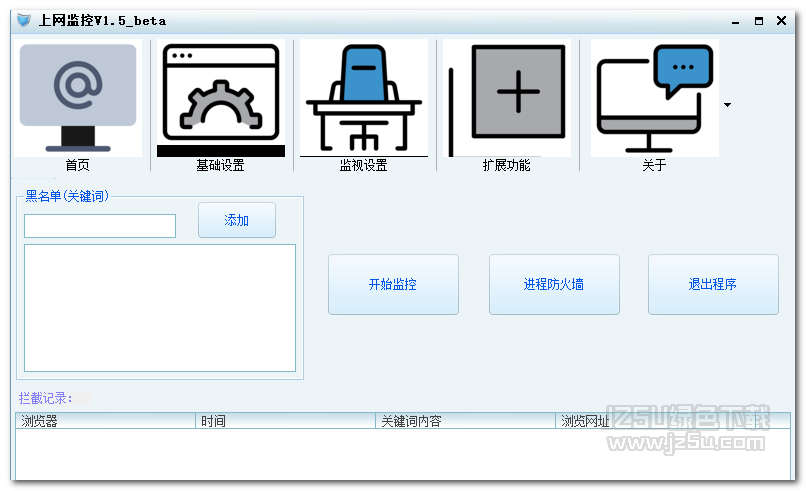Close the 上网监控 window
This screenshot has width=806, height=491.
[x=781, y=21]
